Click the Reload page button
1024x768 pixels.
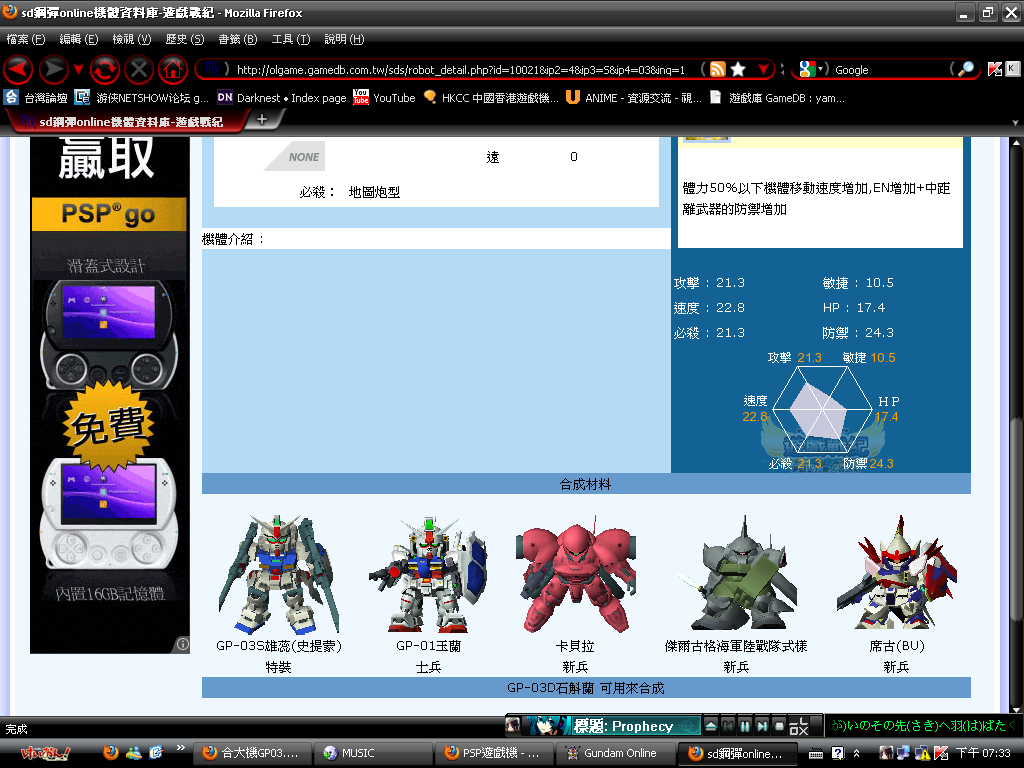click(105, 69)
